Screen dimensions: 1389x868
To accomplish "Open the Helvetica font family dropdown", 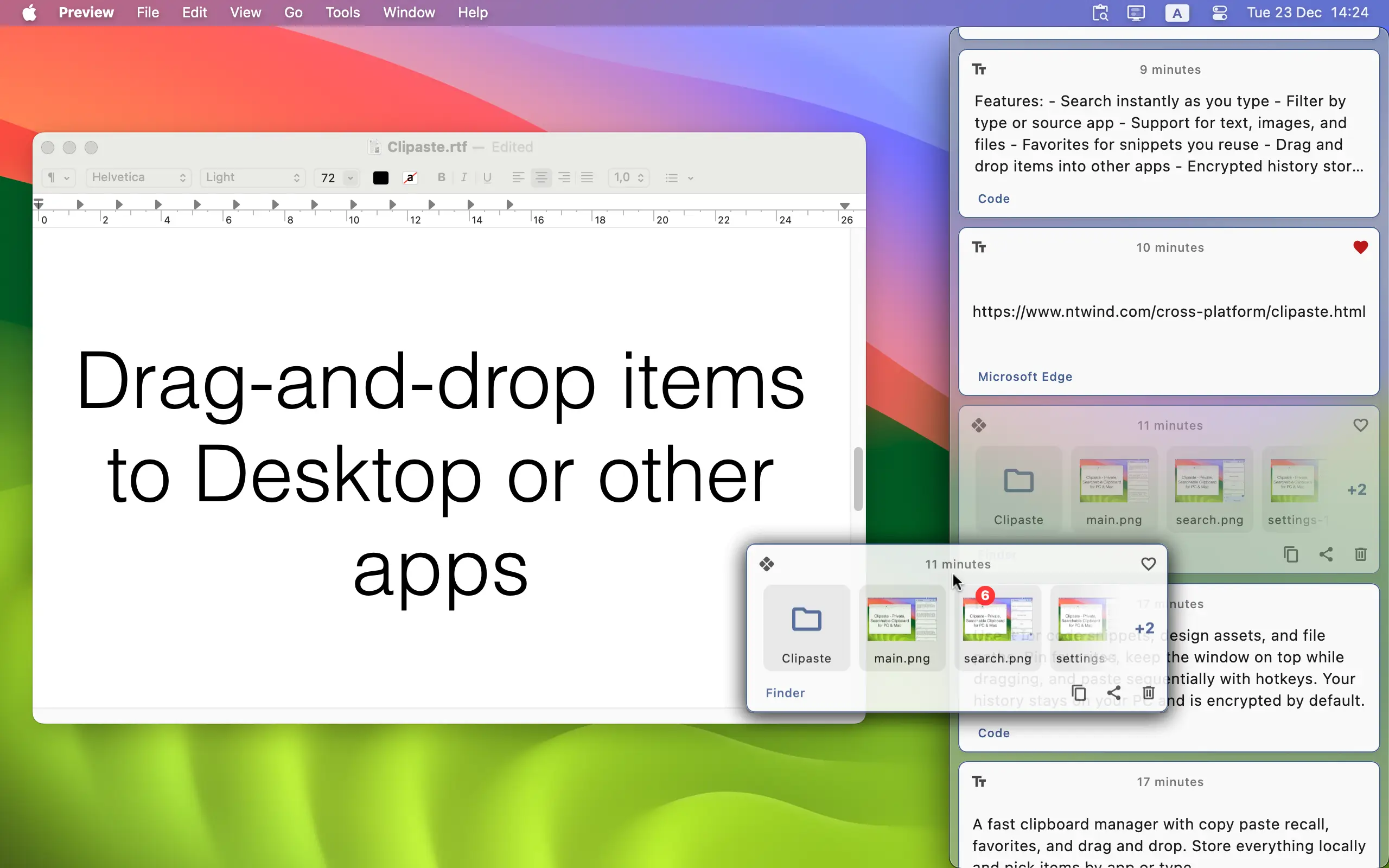I will coord(138,177).
